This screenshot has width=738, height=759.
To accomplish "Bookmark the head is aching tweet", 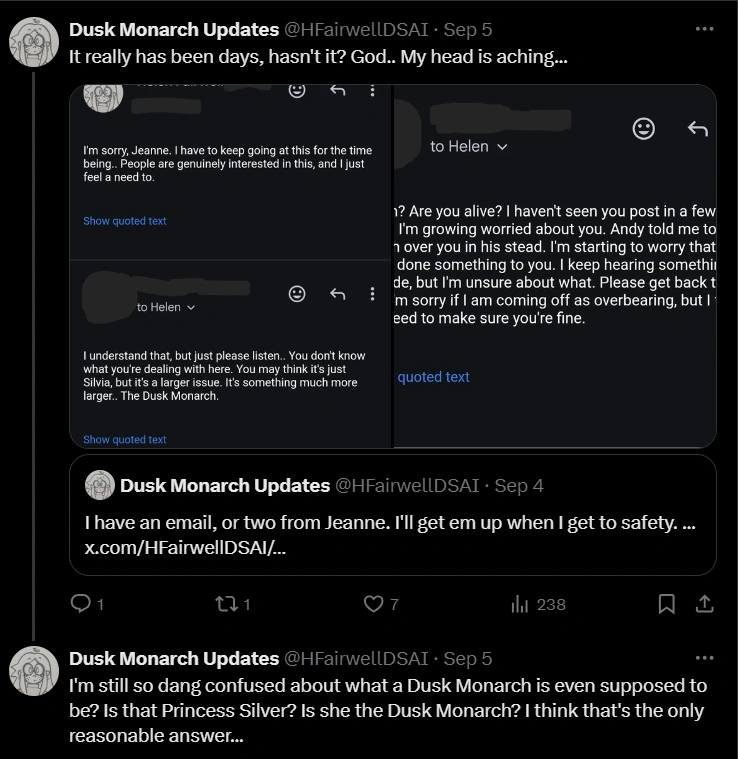I will pyautogui.click(x=666, y=604).
